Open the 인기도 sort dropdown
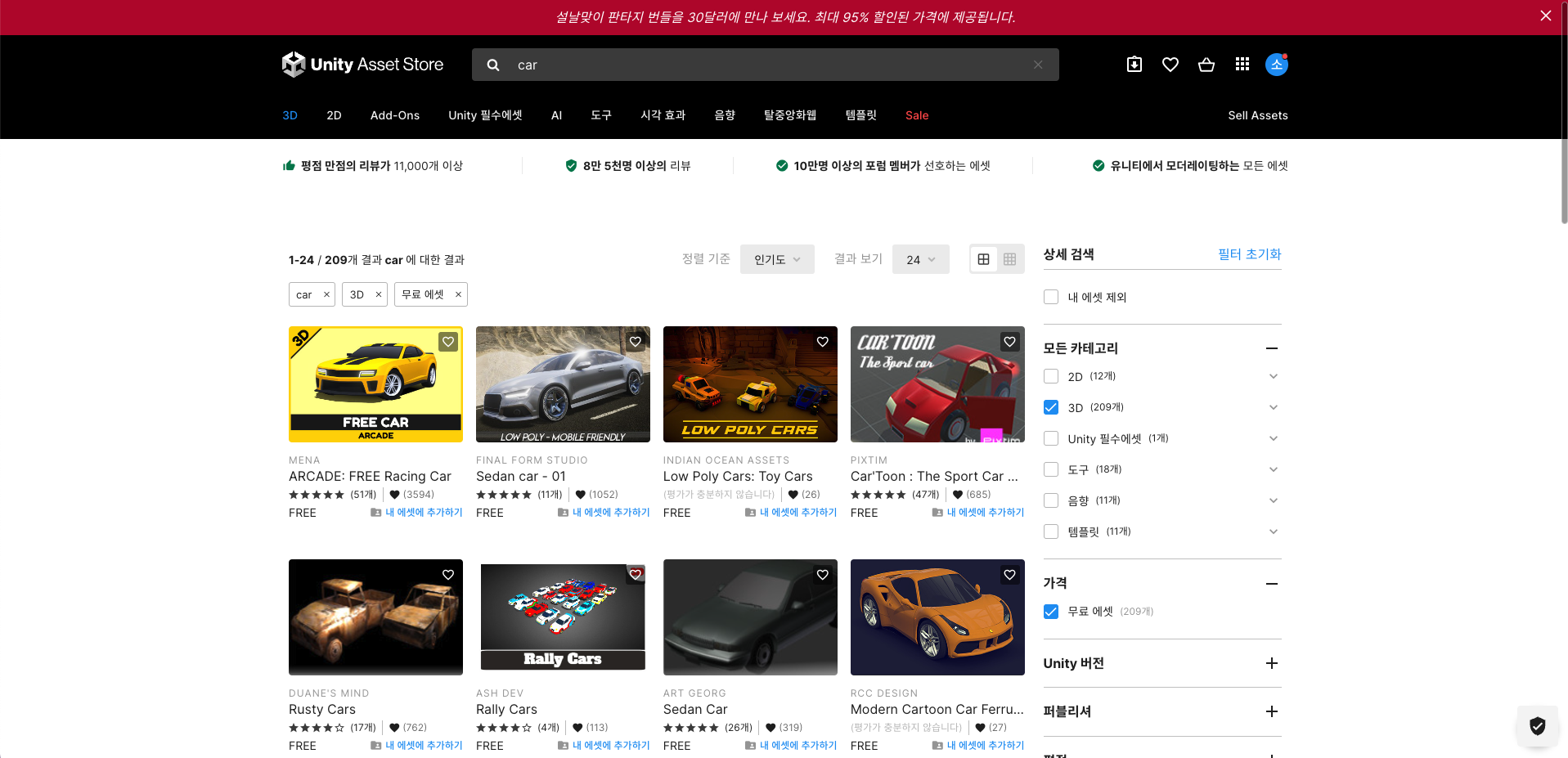Screen dimensions: 1568x758 (777, 259)
